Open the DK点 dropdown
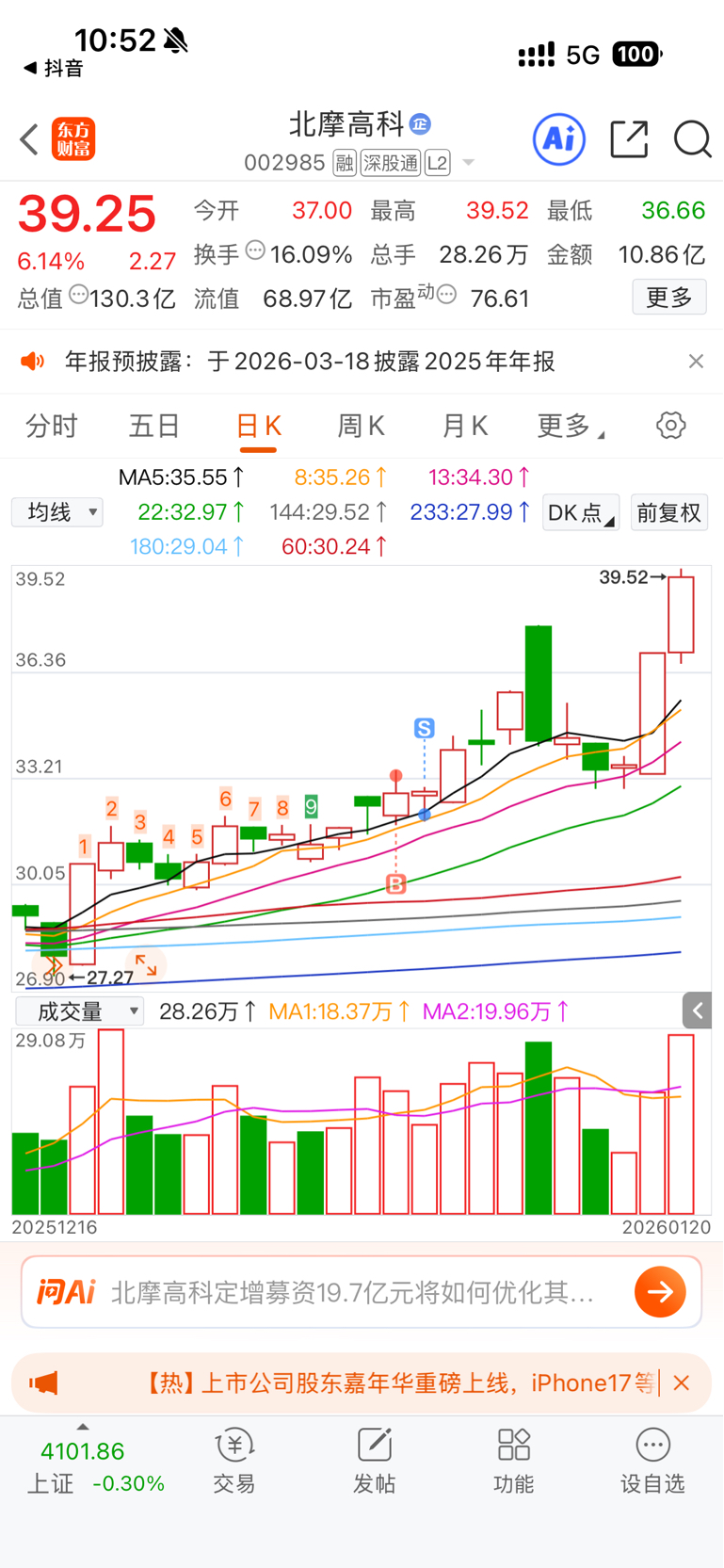Screen dimensions: 724x1568 point(581,512)
